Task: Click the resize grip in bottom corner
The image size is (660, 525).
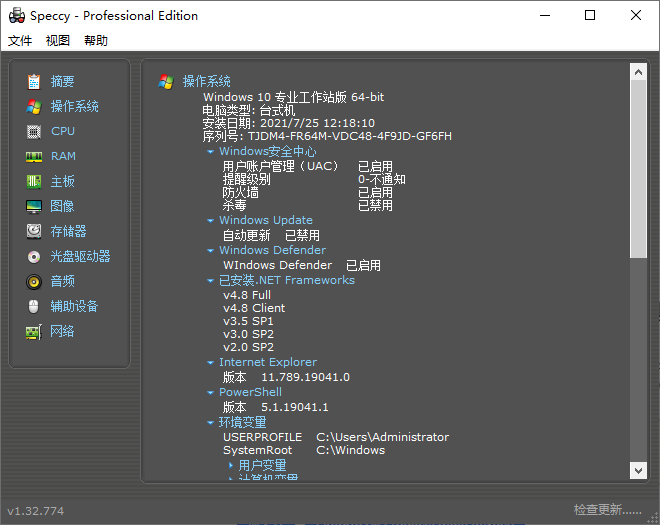Action: (654, 519)
